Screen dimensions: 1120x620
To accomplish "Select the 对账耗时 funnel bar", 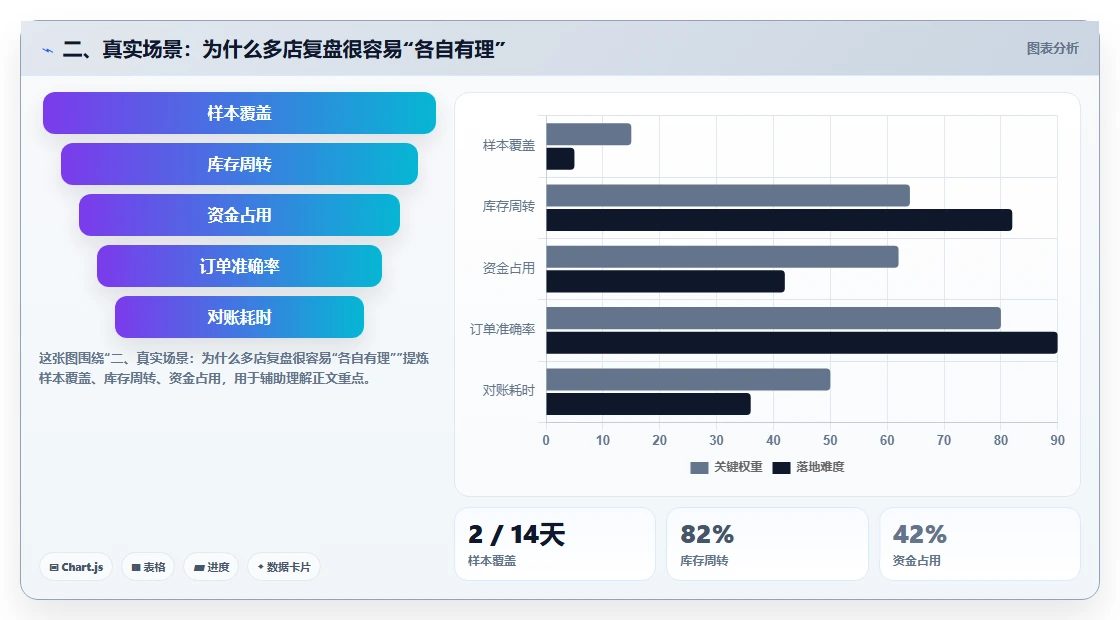I will coord(239,317).
